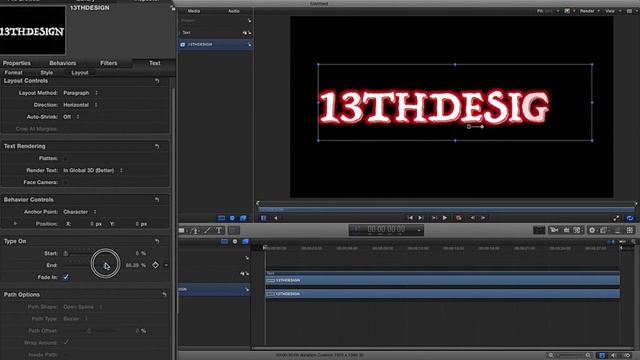Select the Text tool in toolbar
The image size is (640, 360).
pos(219,231)
